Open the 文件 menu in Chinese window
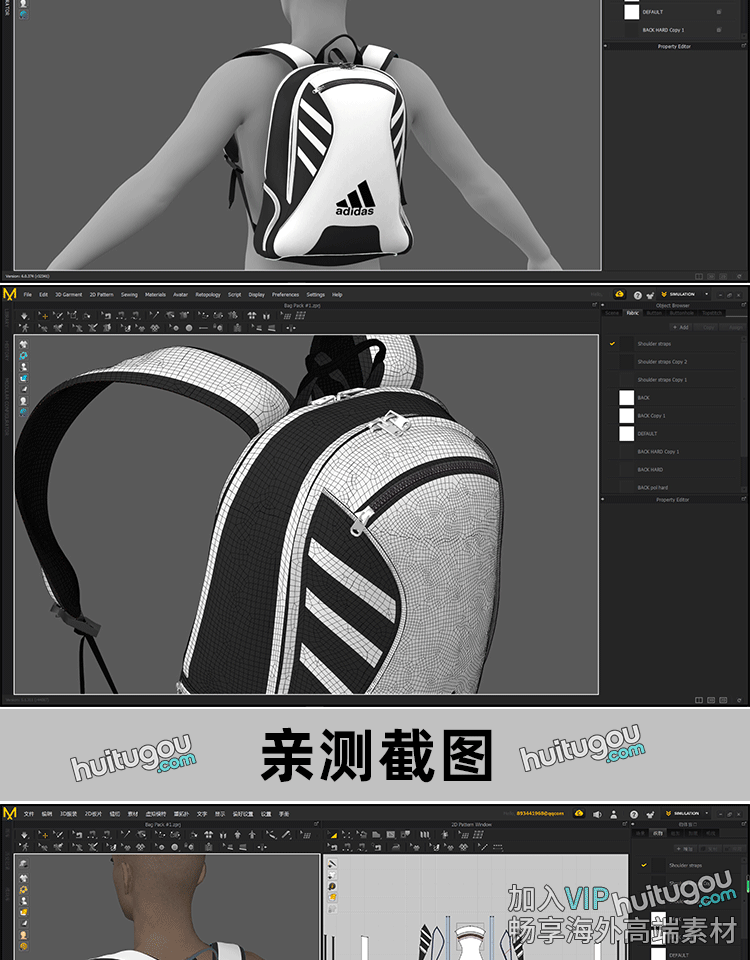The height and width of the screenshot is (960, 750). (x=29, y=814)
